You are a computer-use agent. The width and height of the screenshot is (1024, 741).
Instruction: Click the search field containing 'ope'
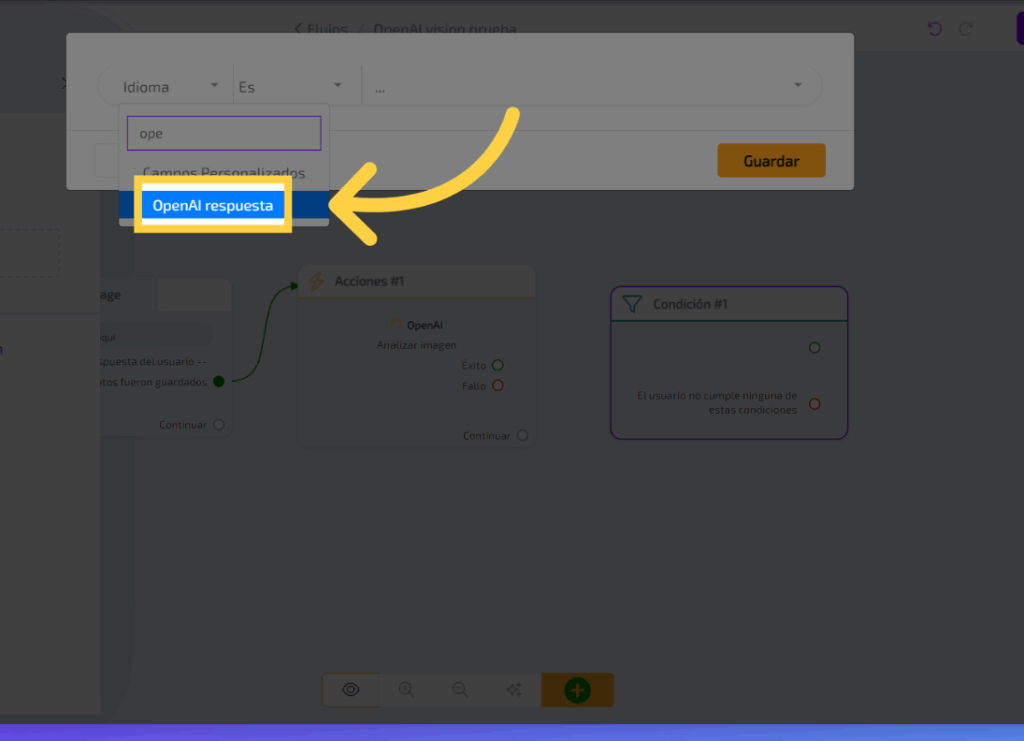pos(223,133)
